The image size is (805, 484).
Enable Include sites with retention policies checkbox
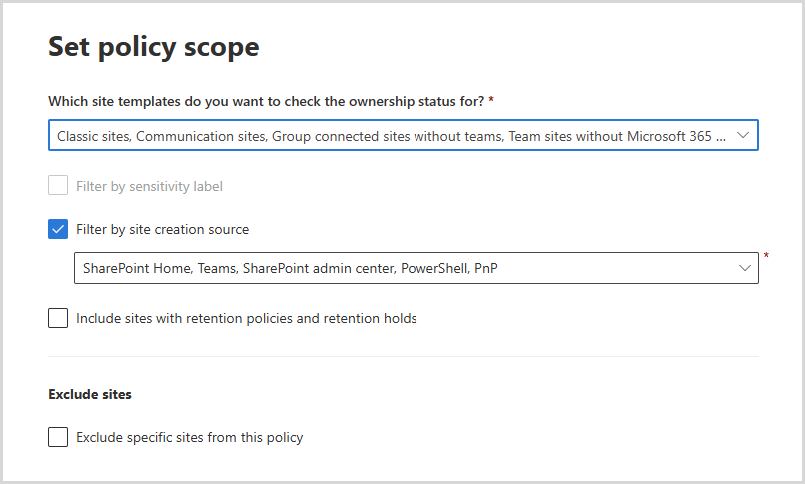[58, 319]
